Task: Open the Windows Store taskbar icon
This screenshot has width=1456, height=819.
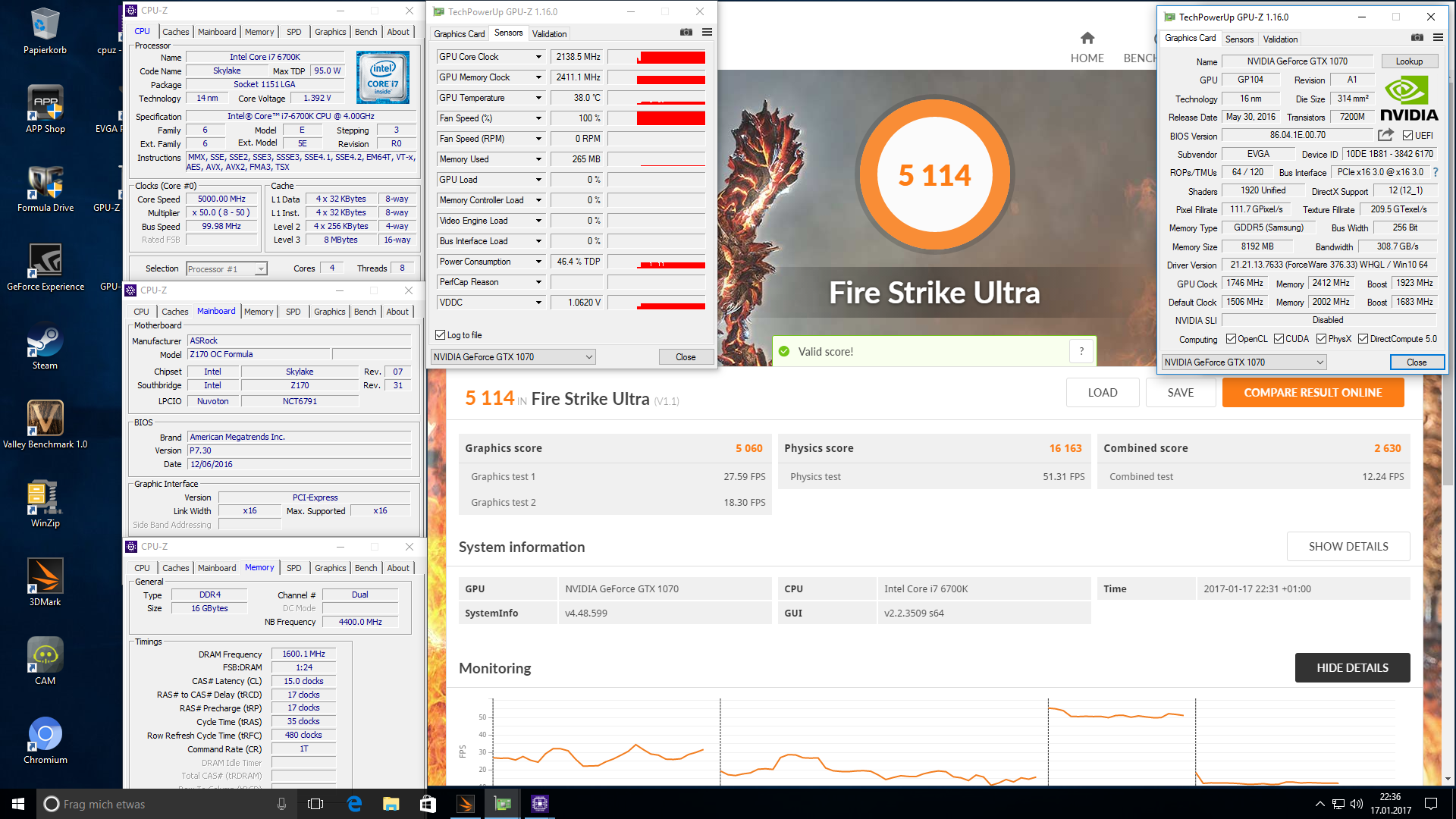Action: pos(428,804)
